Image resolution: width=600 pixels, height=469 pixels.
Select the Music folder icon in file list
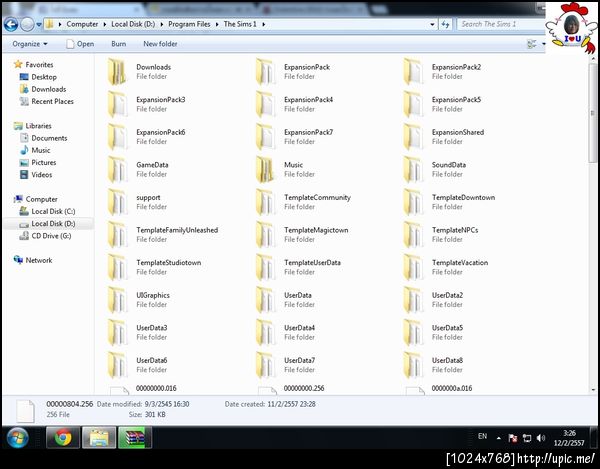(265, 169)
